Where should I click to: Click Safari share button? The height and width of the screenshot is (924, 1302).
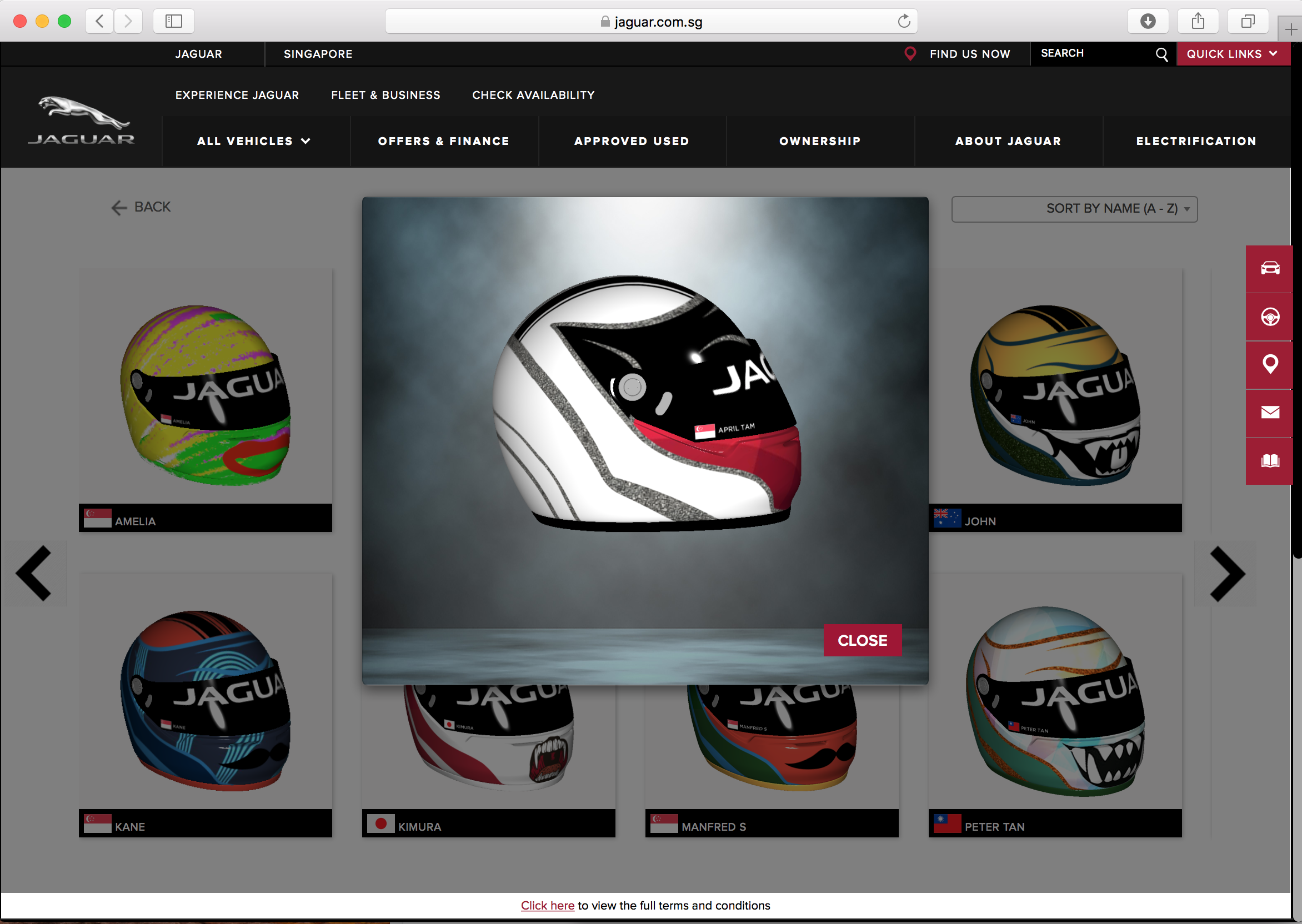[1198, 22]
